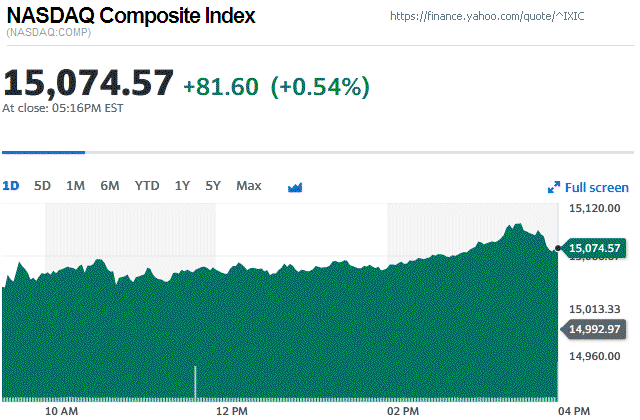This screenshot has width=640, height=420.
Task: Click the 14,992.97 previous close tag
Action: point(594,329)
